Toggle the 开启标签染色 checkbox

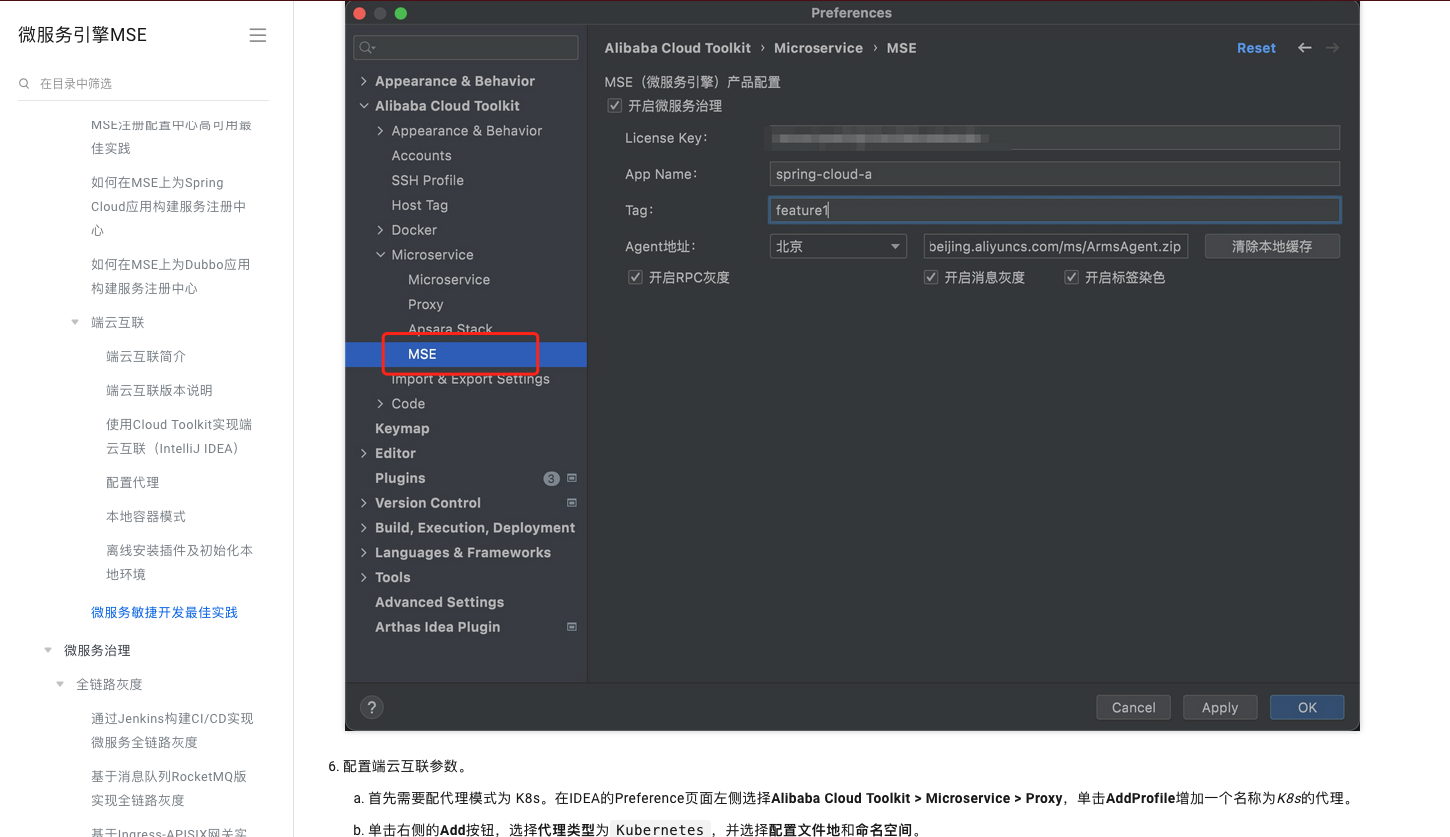(x=1072, y=277)
